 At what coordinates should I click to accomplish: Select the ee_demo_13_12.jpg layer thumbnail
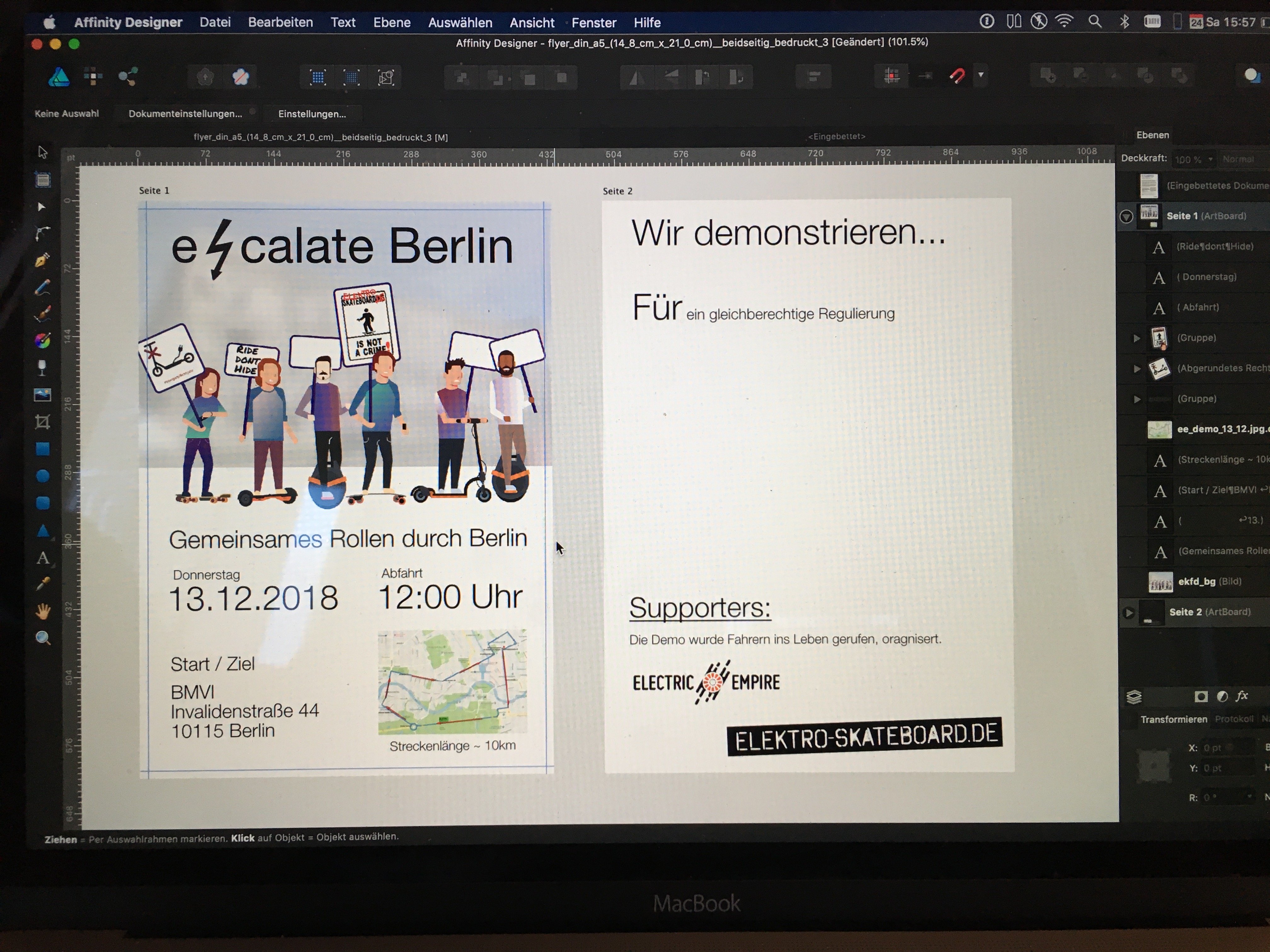point(1159,430)
